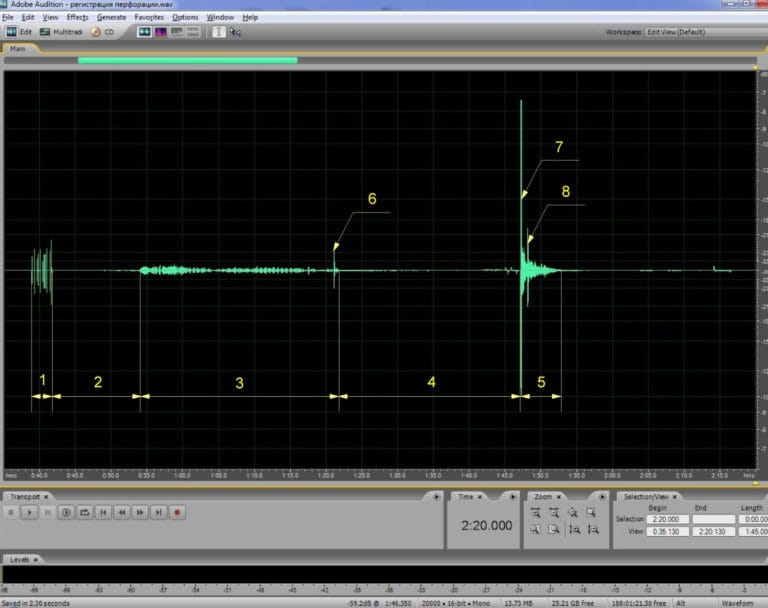This screenshot has width=768, height=608.
Task: Click the 2:20.000 time display
Action: click(x=486, y=526)
